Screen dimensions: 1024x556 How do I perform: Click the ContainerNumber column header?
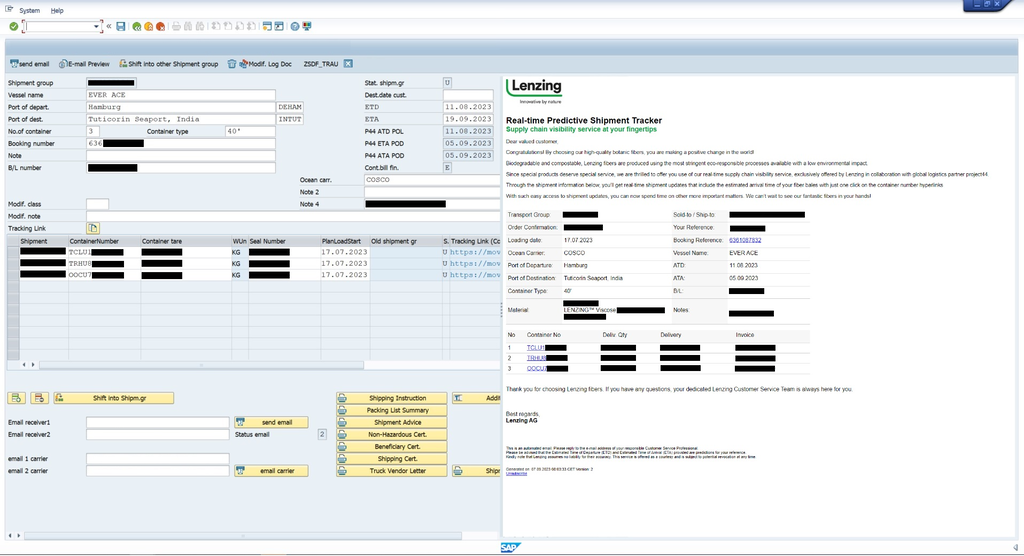click(104, 241)
